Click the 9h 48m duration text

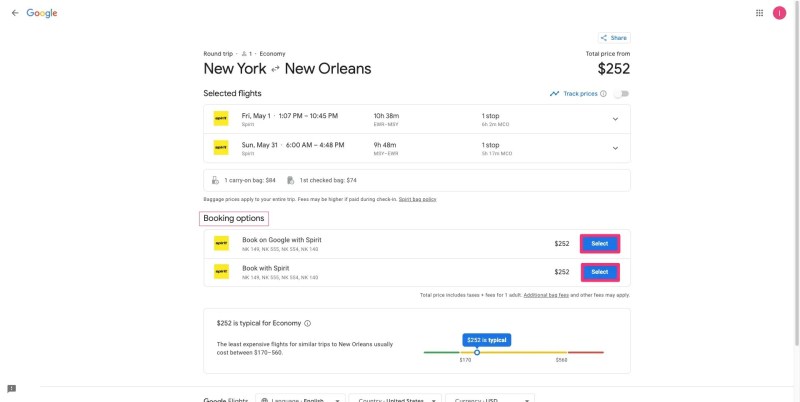(385, 145)
